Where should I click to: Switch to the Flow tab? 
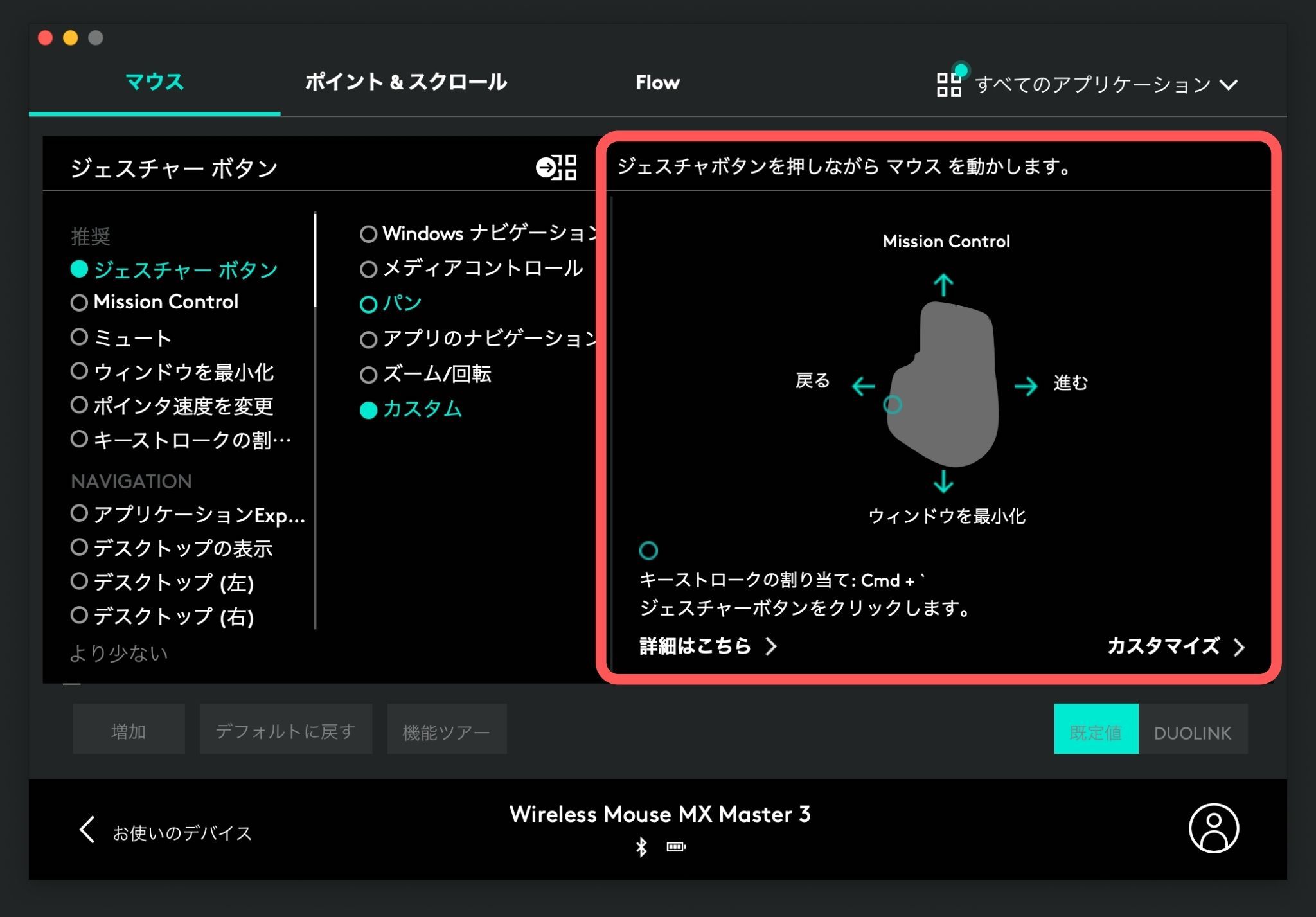coord(657,82)
